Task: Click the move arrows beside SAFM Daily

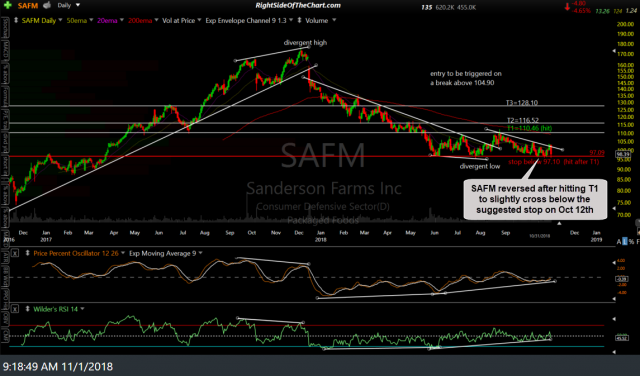Action: 16,20
